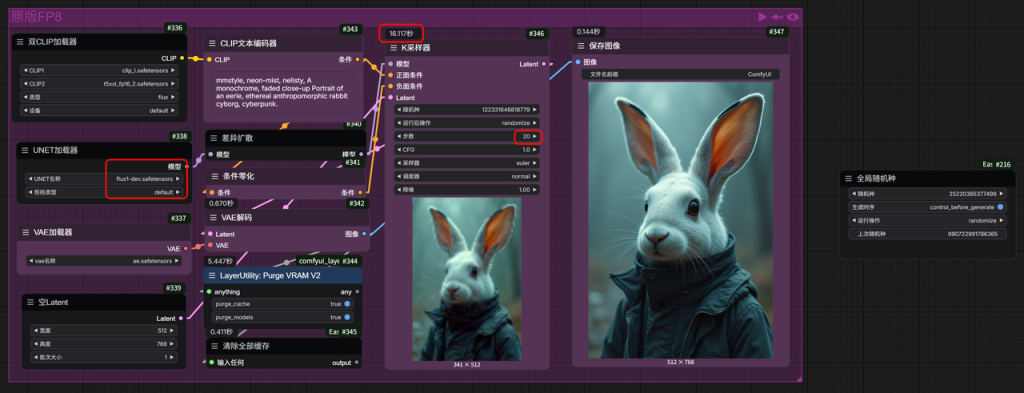
Task: Click the VAE output dot on VAE加载器
Action: pyautogui.click(x=186, y=248)
